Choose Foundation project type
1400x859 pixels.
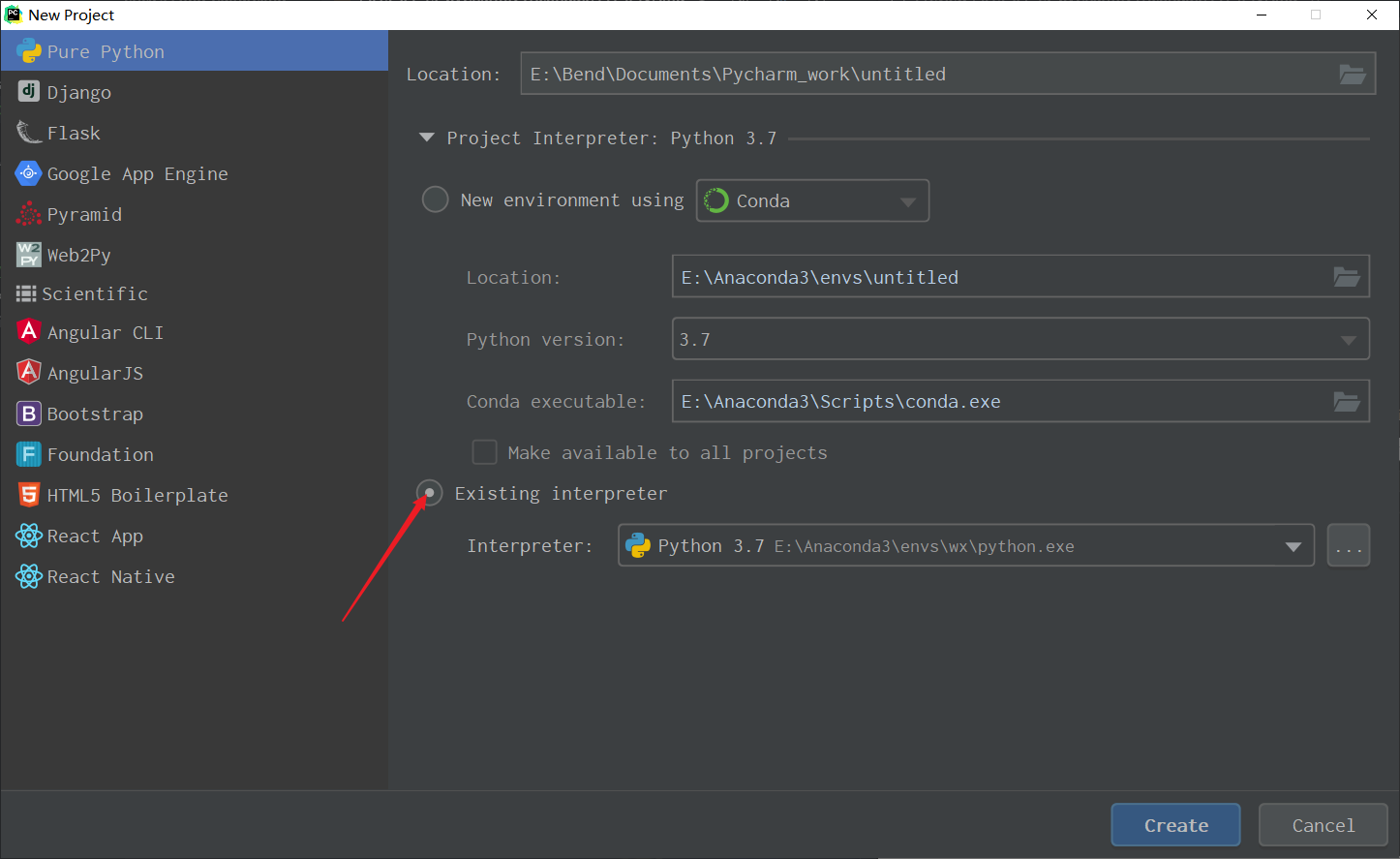click(x=195, y=454)
